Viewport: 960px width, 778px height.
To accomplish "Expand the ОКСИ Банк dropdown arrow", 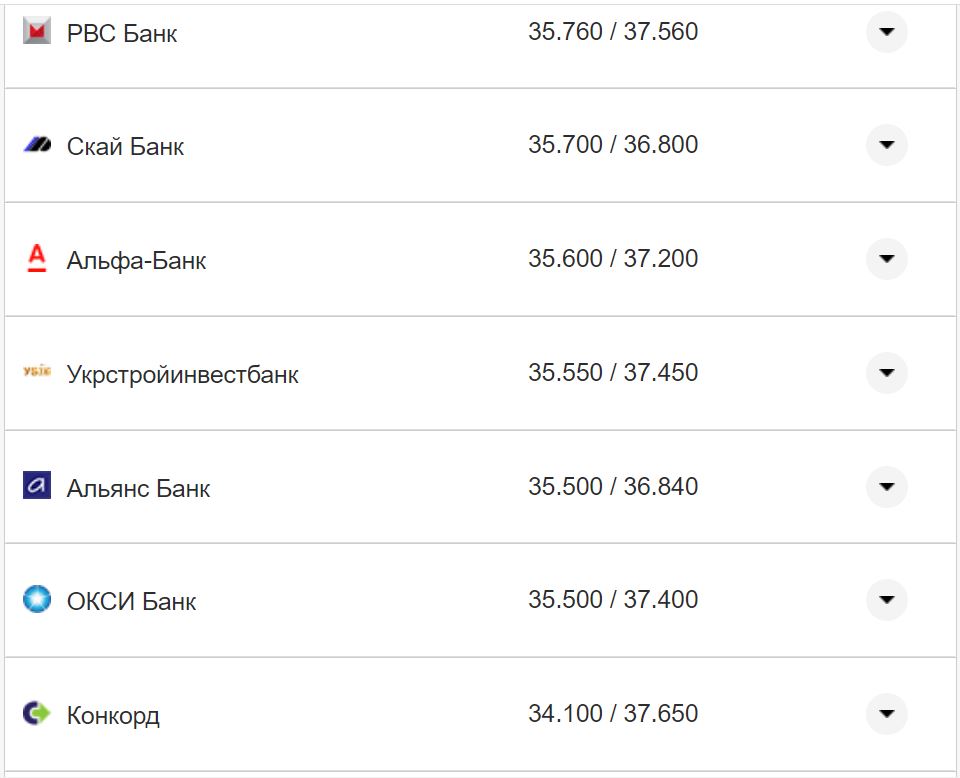I will [886, 600].
